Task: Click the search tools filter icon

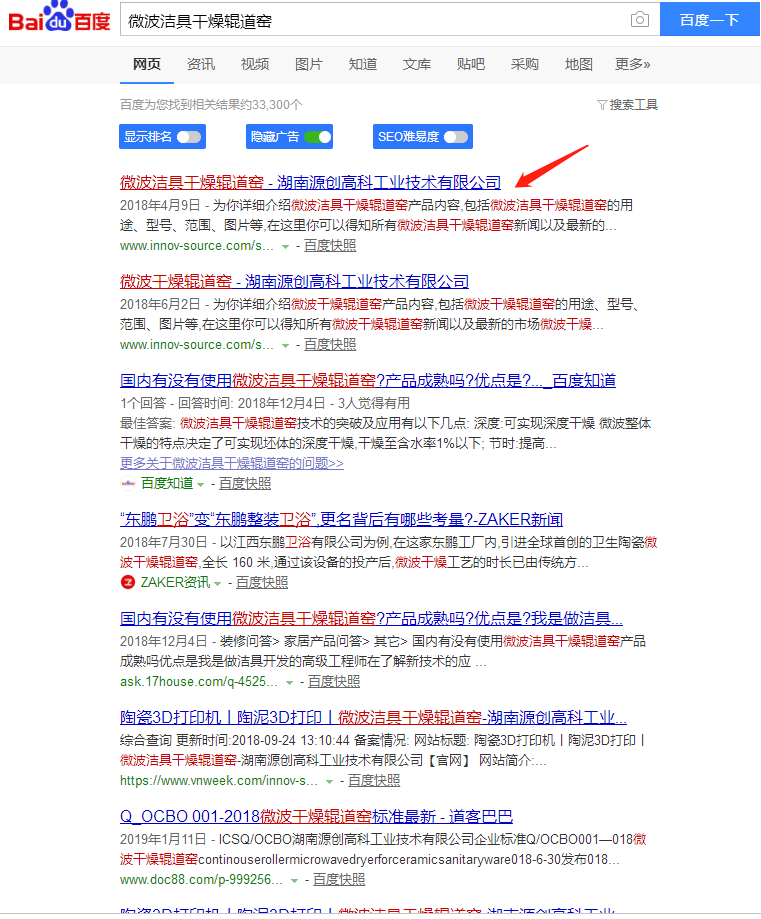Action: click(602, 105)
